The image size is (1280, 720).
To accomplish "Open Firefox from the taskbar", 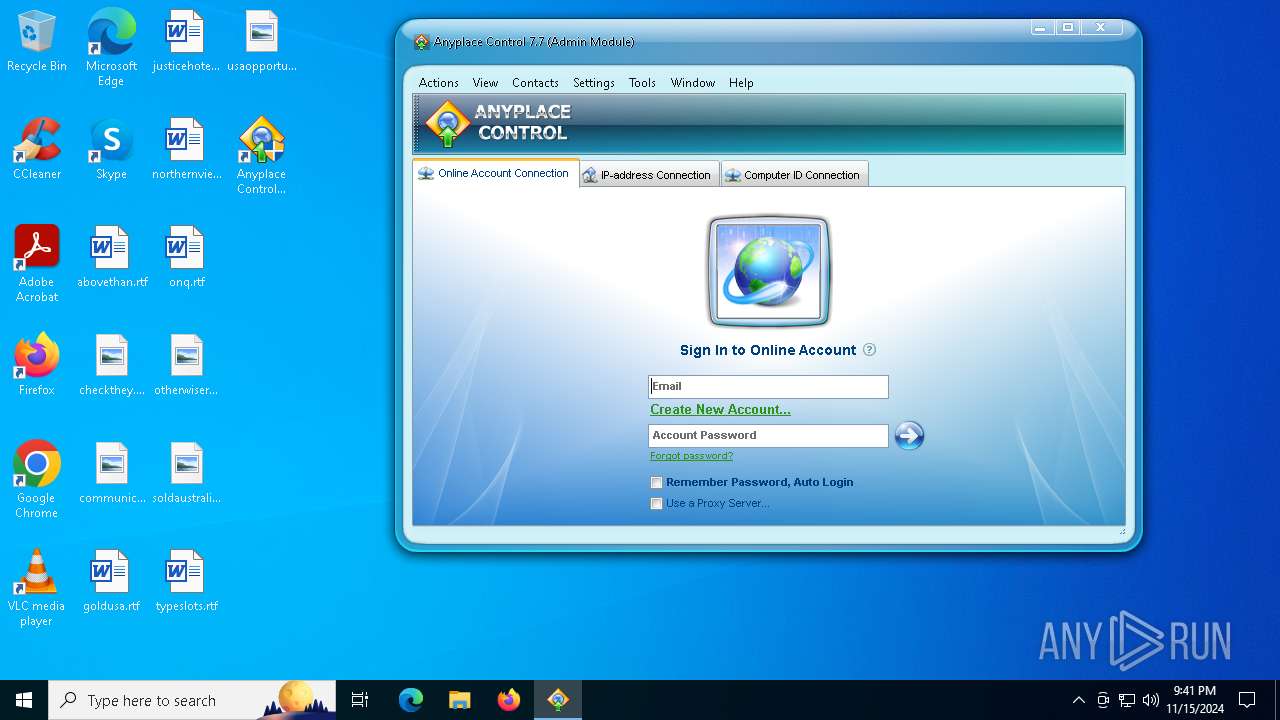I will 509,700.
